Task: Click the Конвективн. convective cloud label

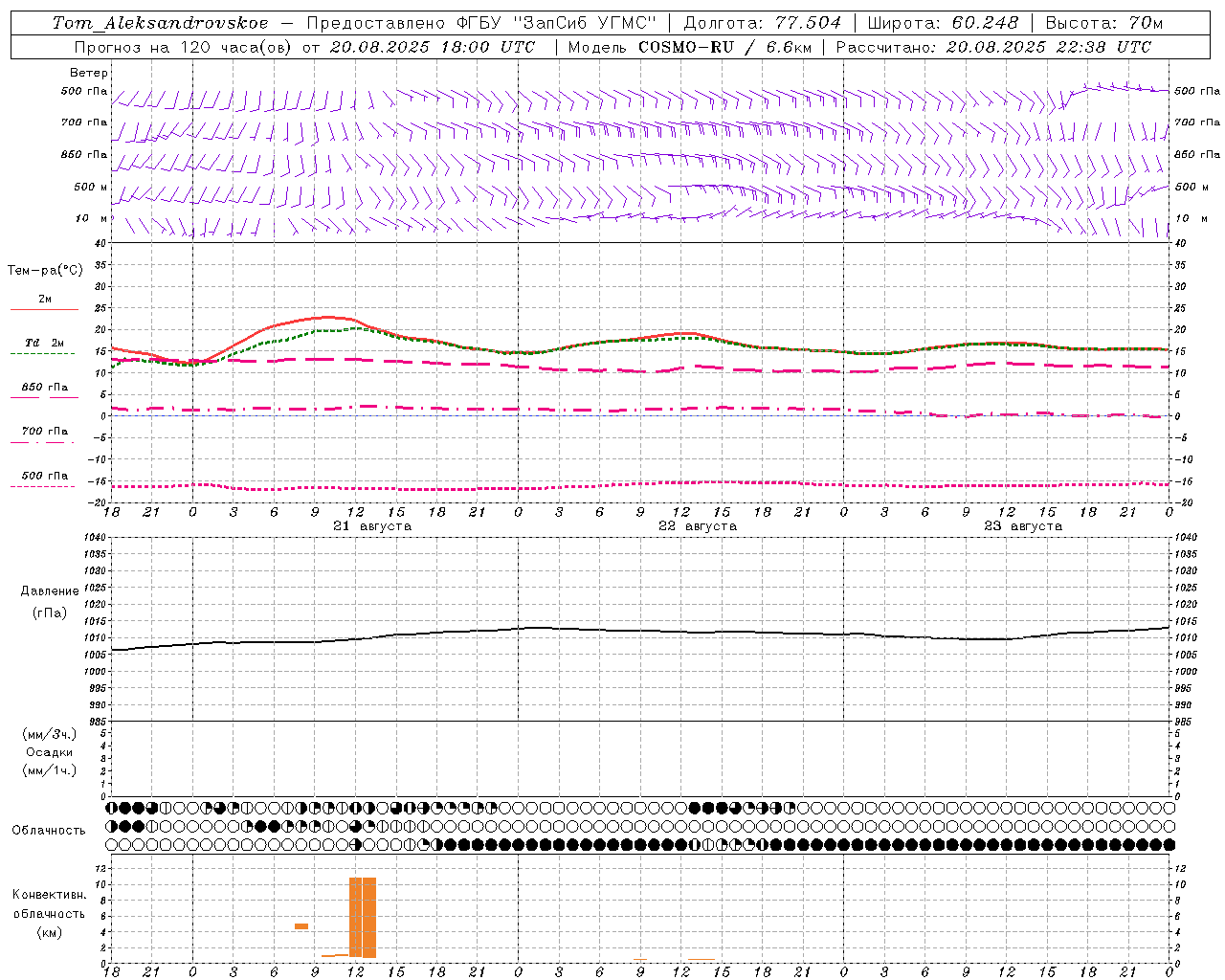Action: coord(49,895)
